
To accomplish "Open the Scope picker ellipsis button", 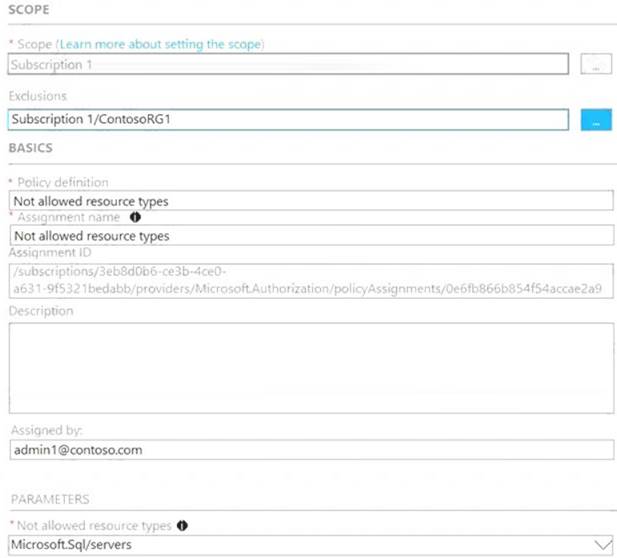I will tap(596, 64).
